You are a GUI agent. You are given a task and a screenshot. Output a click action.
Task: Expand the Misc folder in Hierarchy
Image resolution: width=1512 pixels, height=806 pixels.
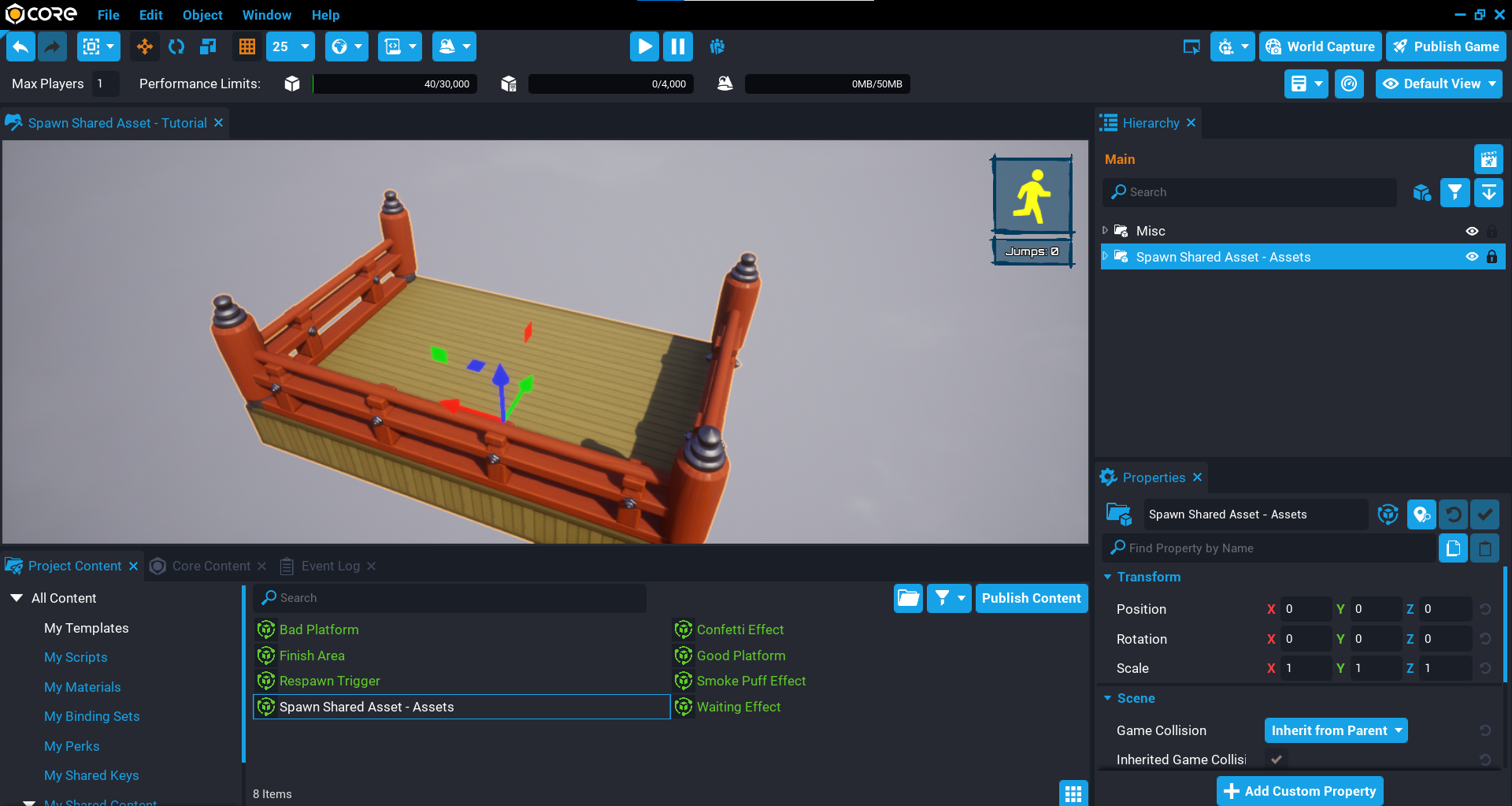(1106, 231)
